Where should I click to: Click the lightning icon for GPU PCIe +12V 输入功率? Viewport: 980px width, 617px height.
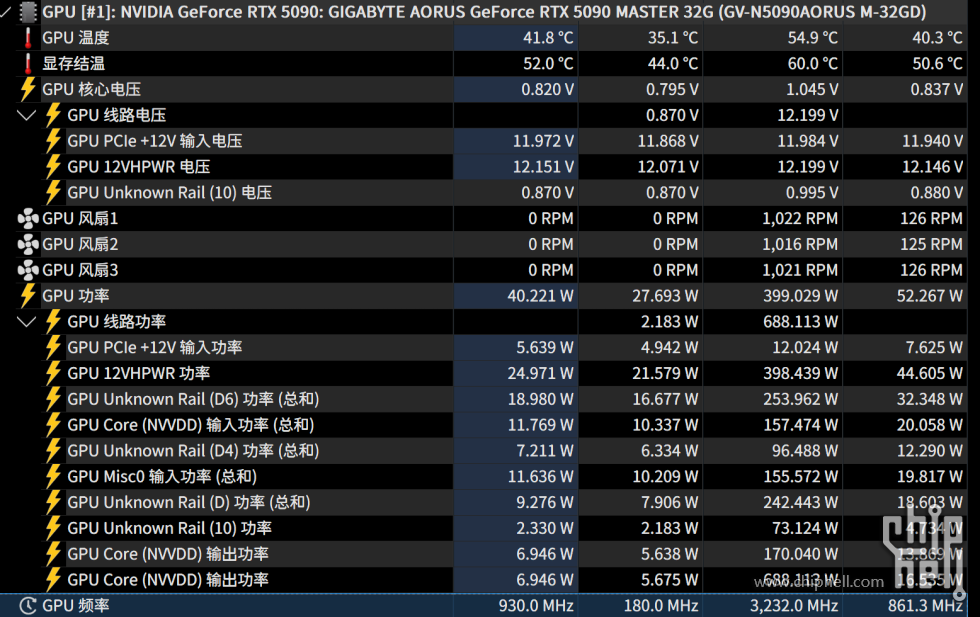pyautogui.click(x=53, y=347)
